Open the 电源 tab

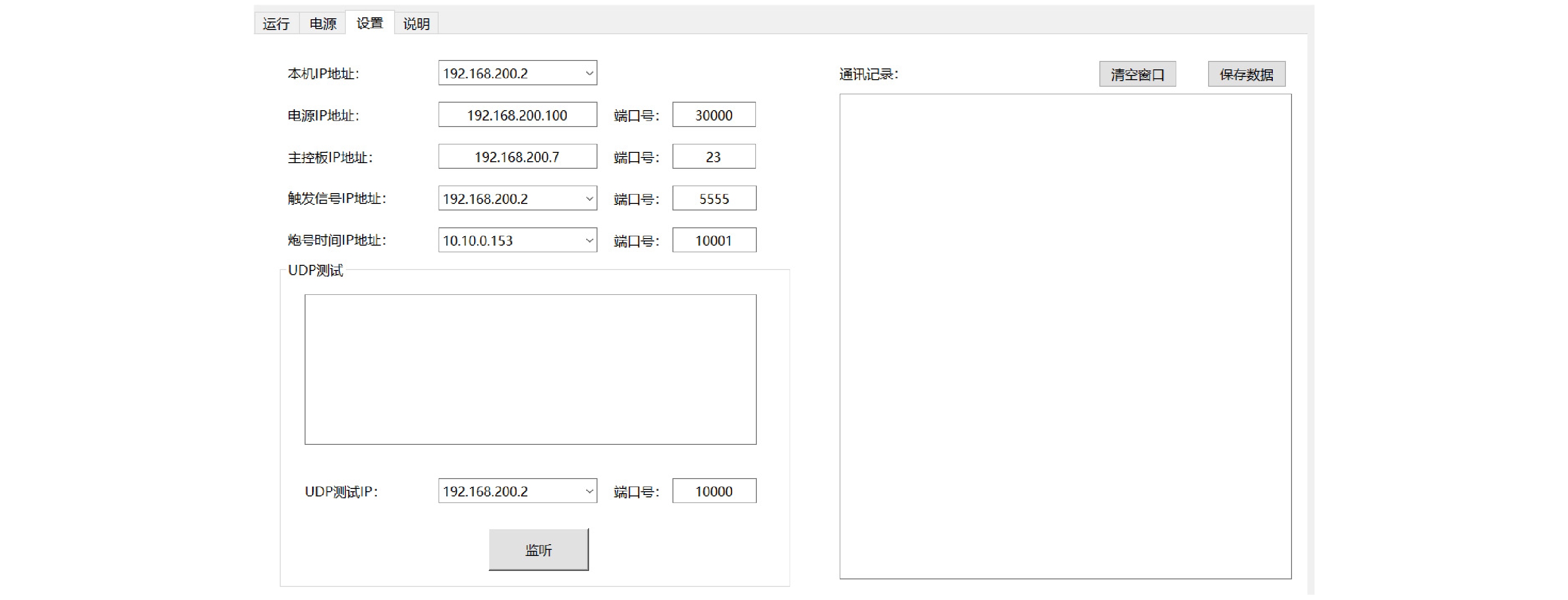[322, 24]
